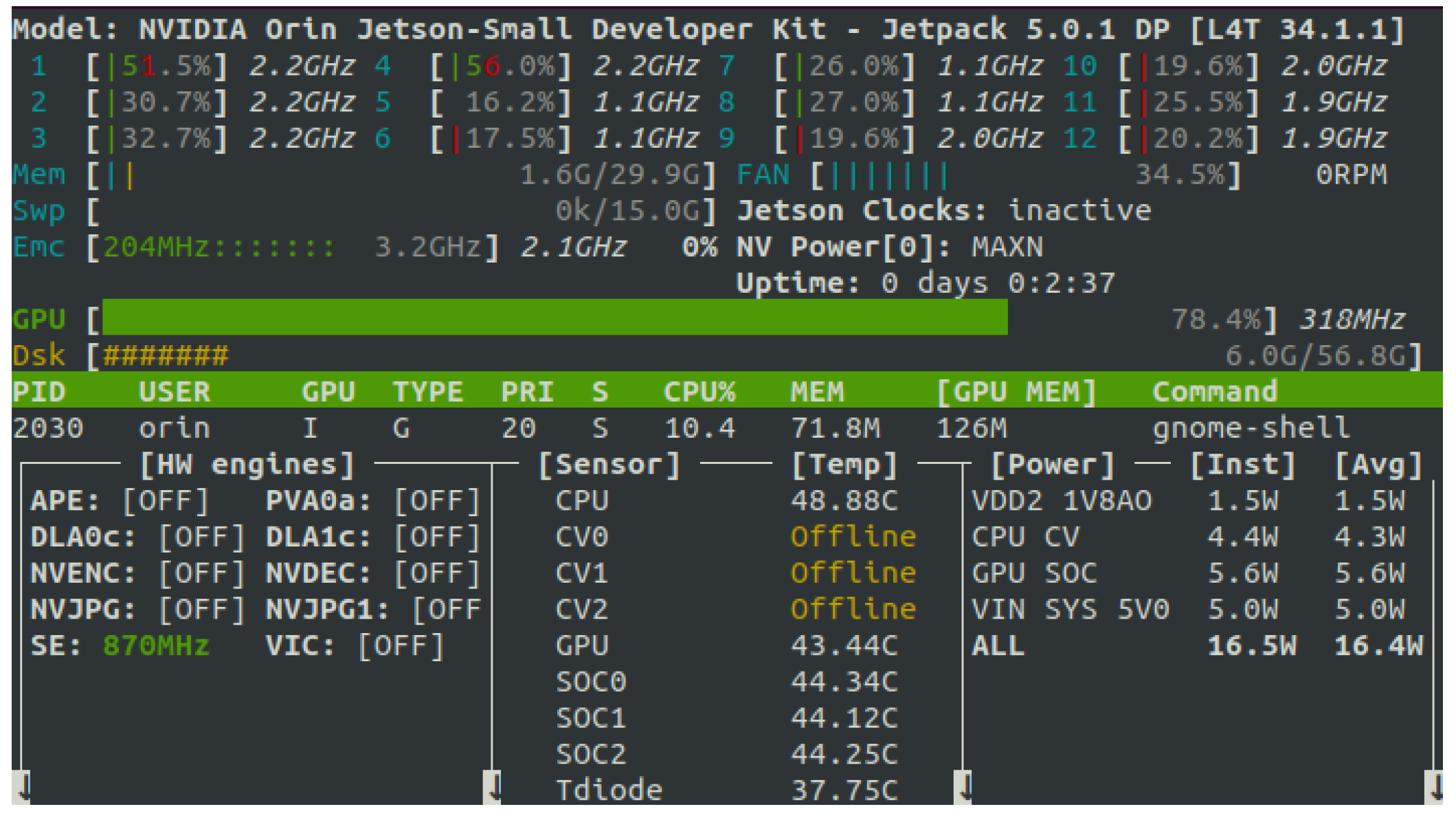Click the CV0 Offline temperature status
The image size is (1456, 820).
(853, 538)
